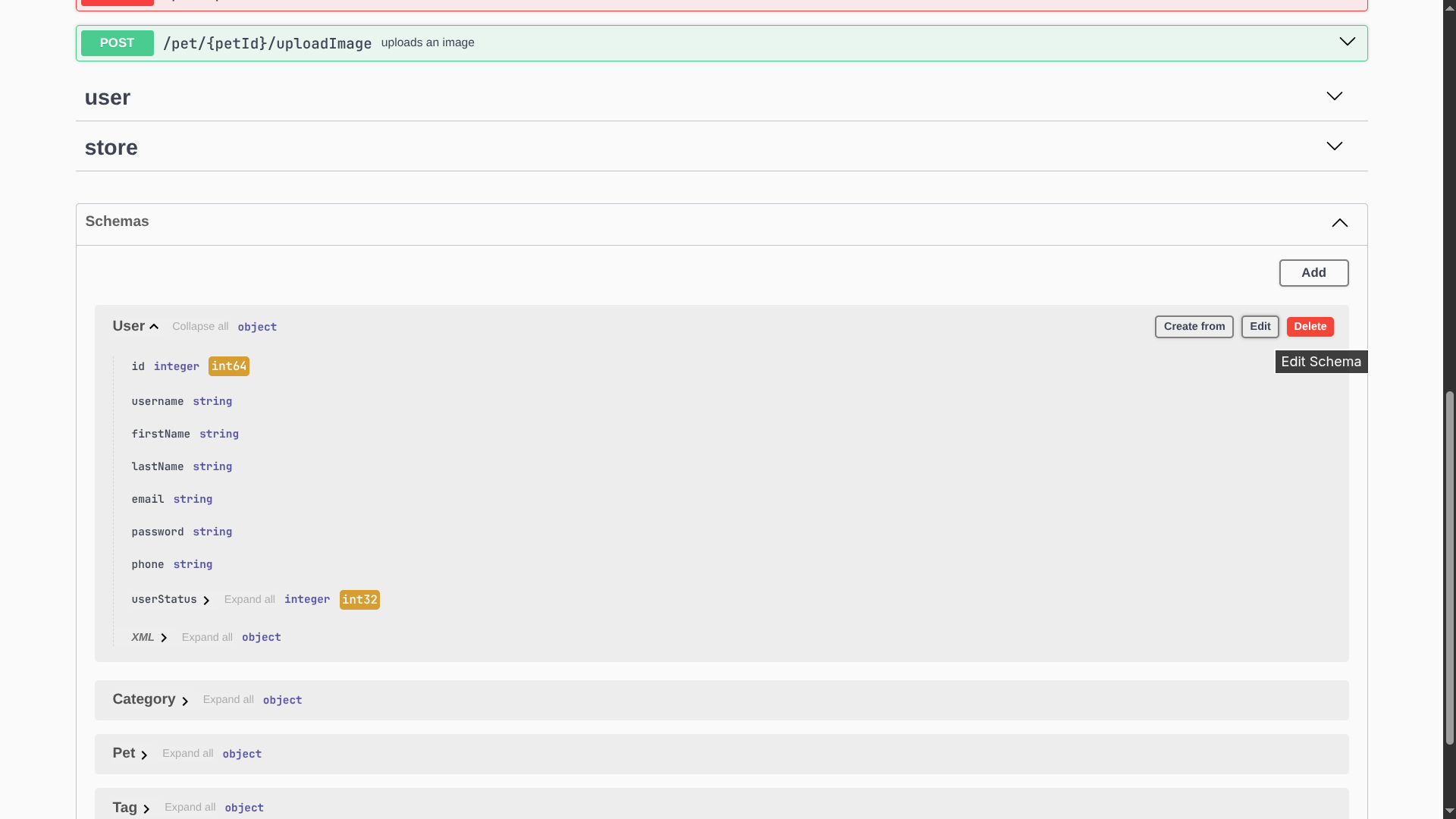Click the scrollbar down arrow
1456x819 pixels.
[x=1449, y=811]
